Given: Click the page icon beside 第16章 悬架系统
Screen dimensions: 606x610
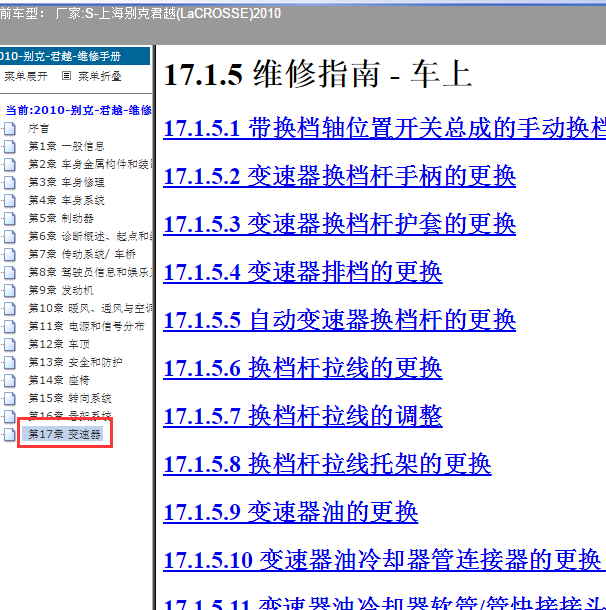Looking at the screenshot, I should [x=10, y=416].
